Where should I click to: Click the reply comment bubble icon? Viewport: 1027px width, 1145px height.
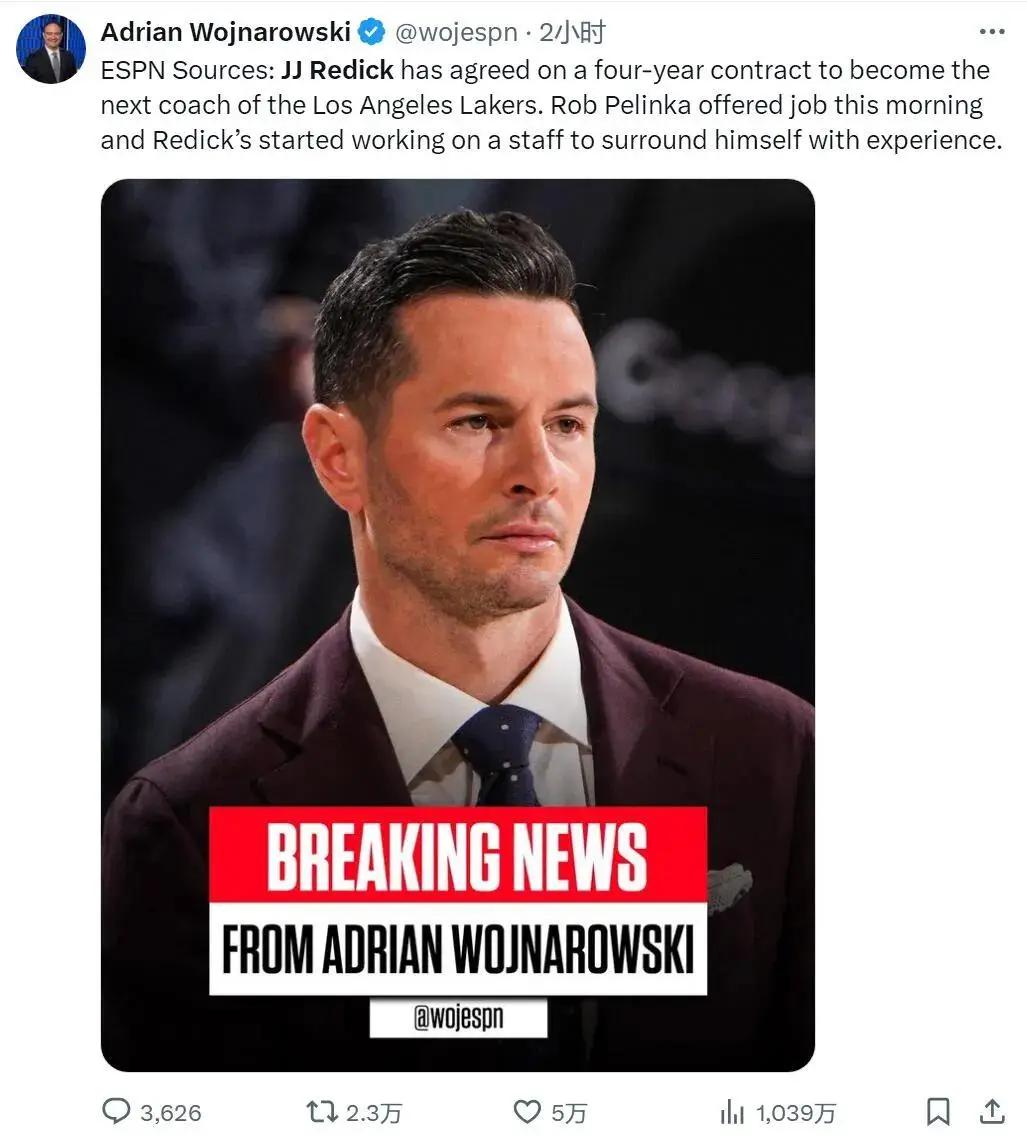click(115, 1111)
